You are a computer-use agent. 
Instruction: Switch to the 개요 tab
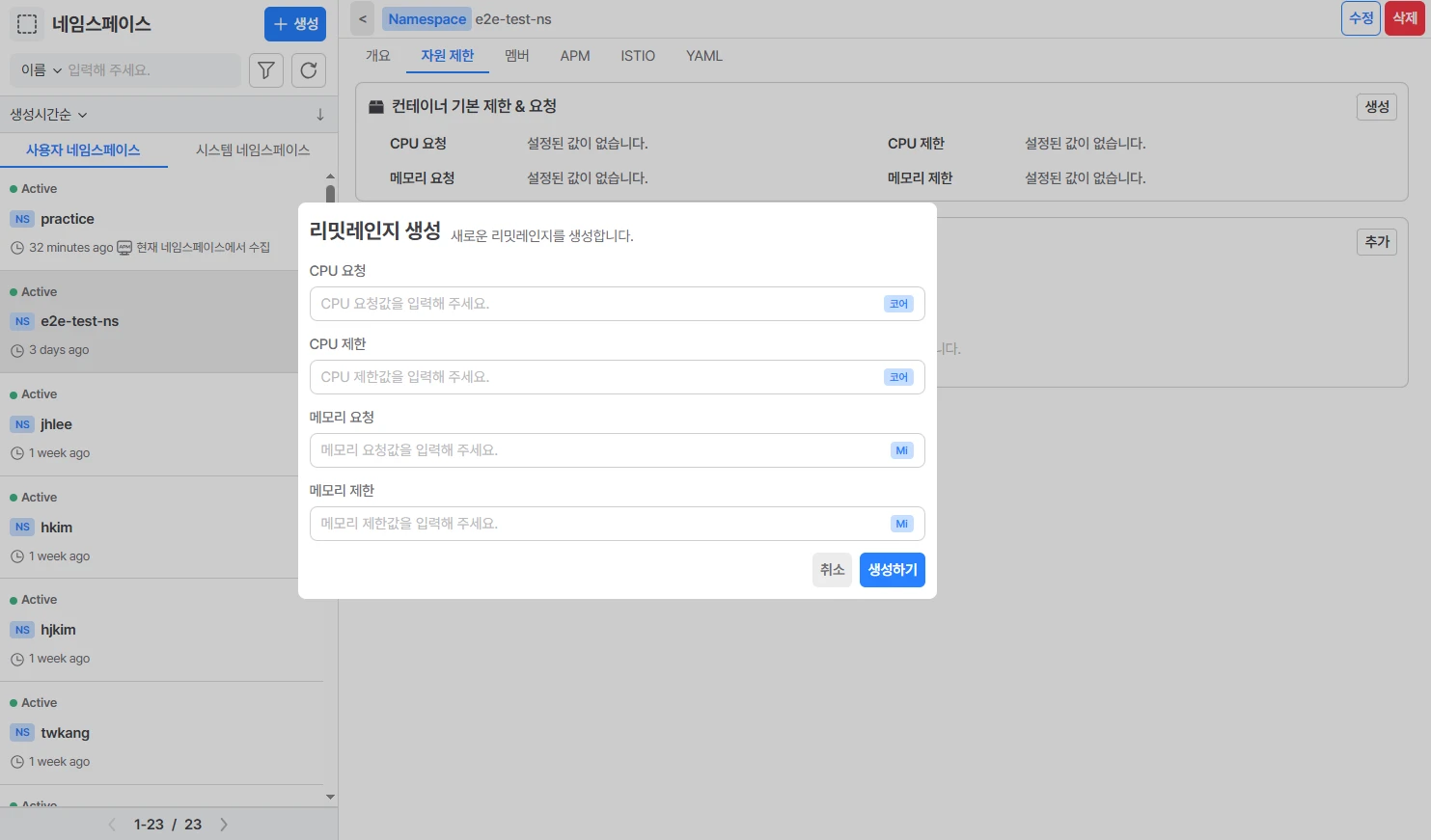tap(378, 56)
